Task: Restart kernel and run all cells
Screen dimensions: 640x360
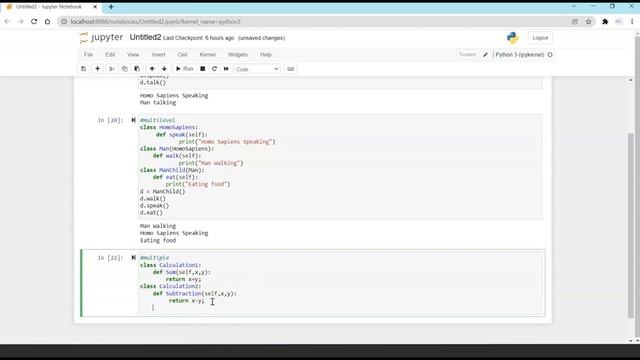Action: [x=226, y=69]
